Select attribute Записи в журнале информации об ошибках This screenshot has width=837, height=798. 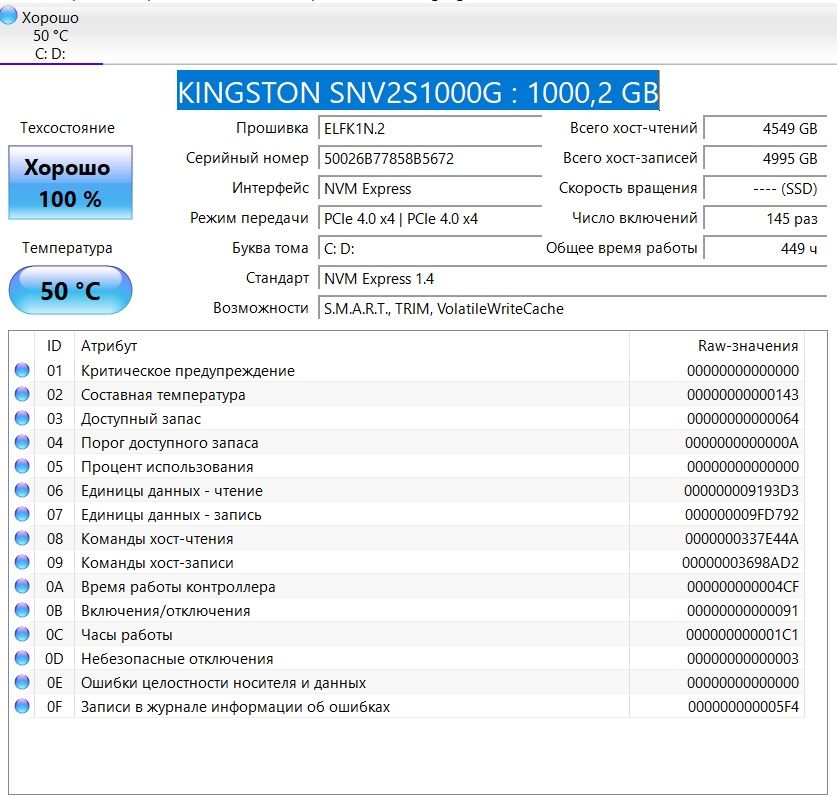[x=235, y=707]
